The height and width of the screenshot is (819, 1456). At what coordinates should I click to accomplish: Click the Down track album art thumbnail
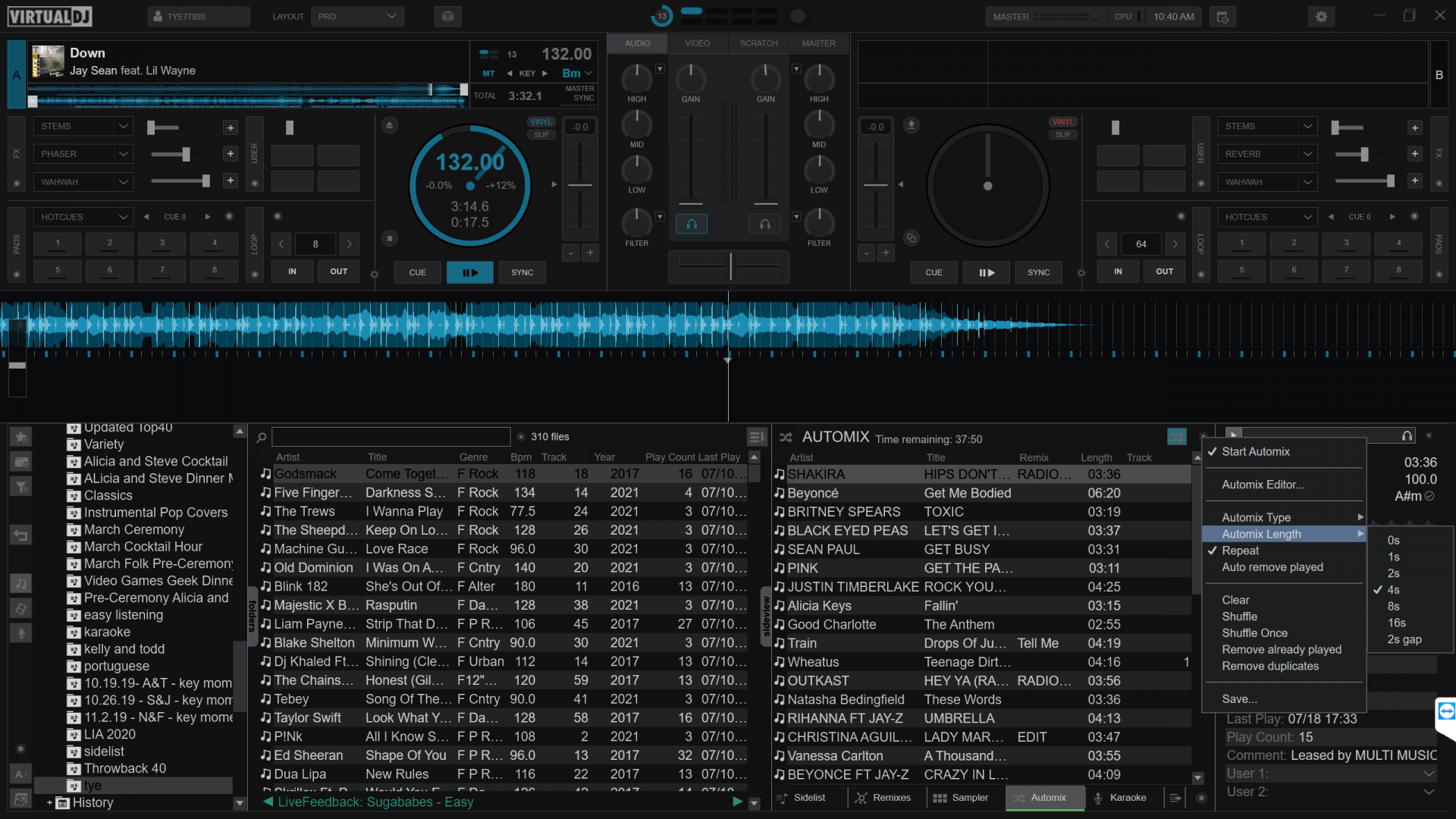[48, 61]
